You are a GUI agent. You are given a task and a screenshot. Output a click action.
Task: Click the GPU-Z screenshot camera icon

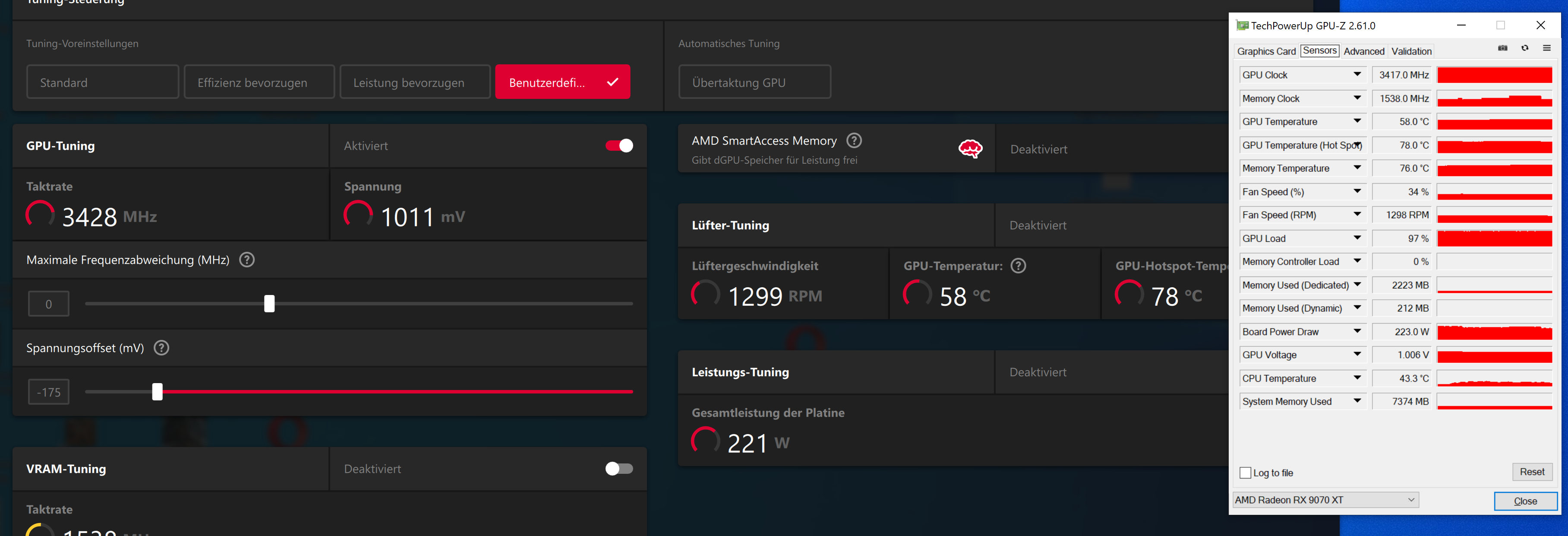pyautogui.click(x=1502, y=48)
